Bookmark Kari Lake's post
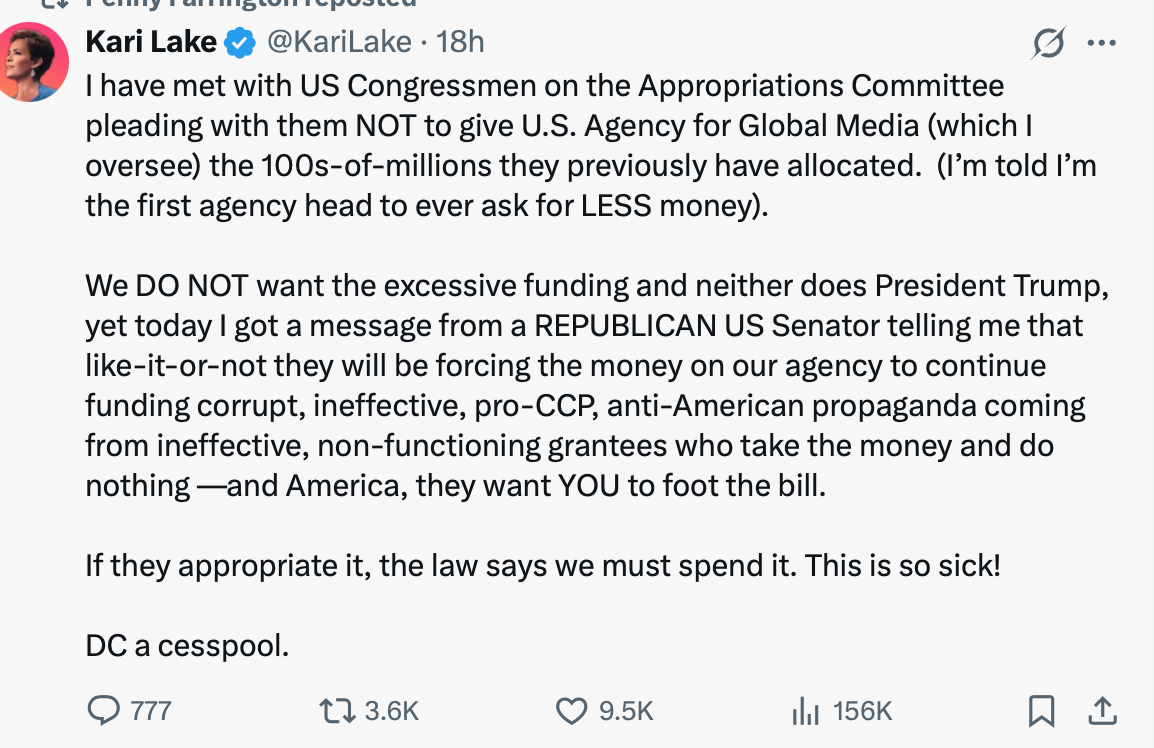 click(x=1041, y=710)
